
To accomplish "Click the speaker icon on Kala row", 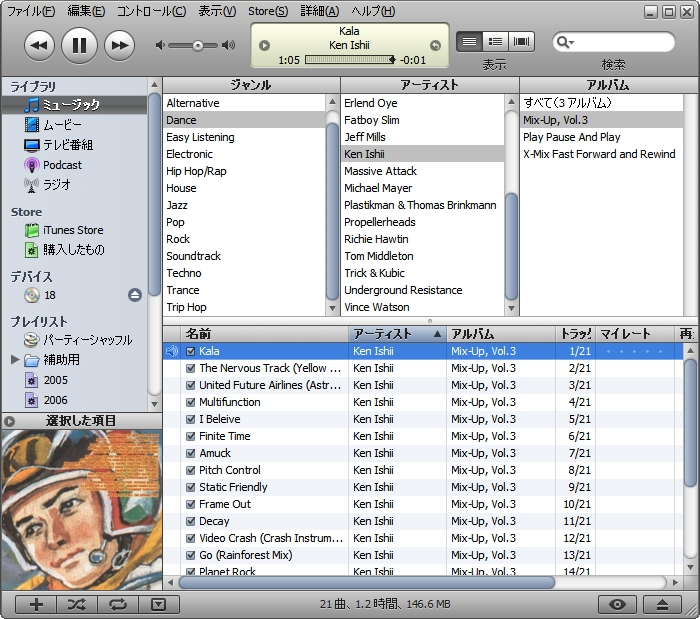I will click(172, 351).
